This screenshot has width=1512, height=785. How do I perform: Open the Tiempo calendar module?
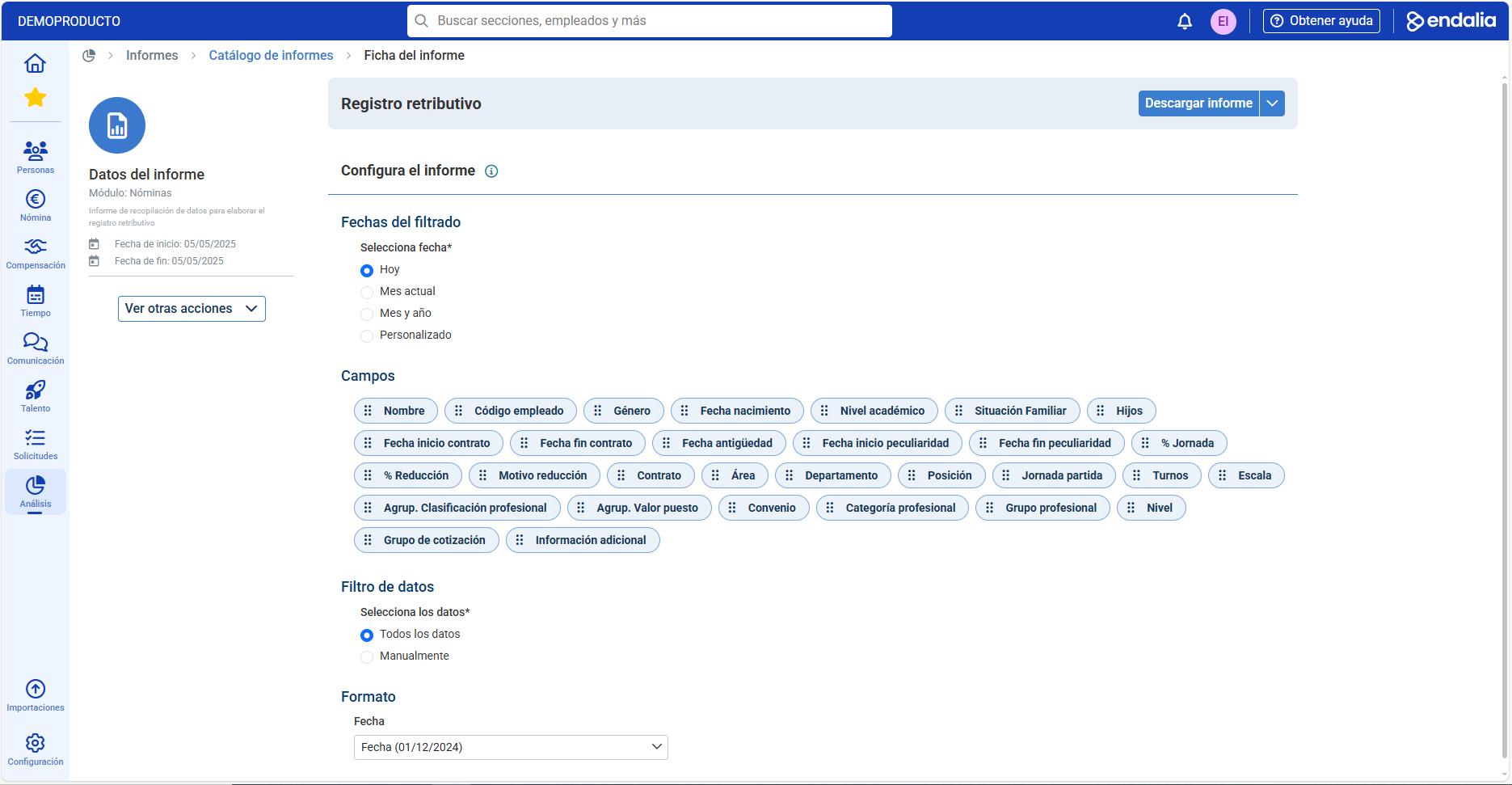pos(36,301)
